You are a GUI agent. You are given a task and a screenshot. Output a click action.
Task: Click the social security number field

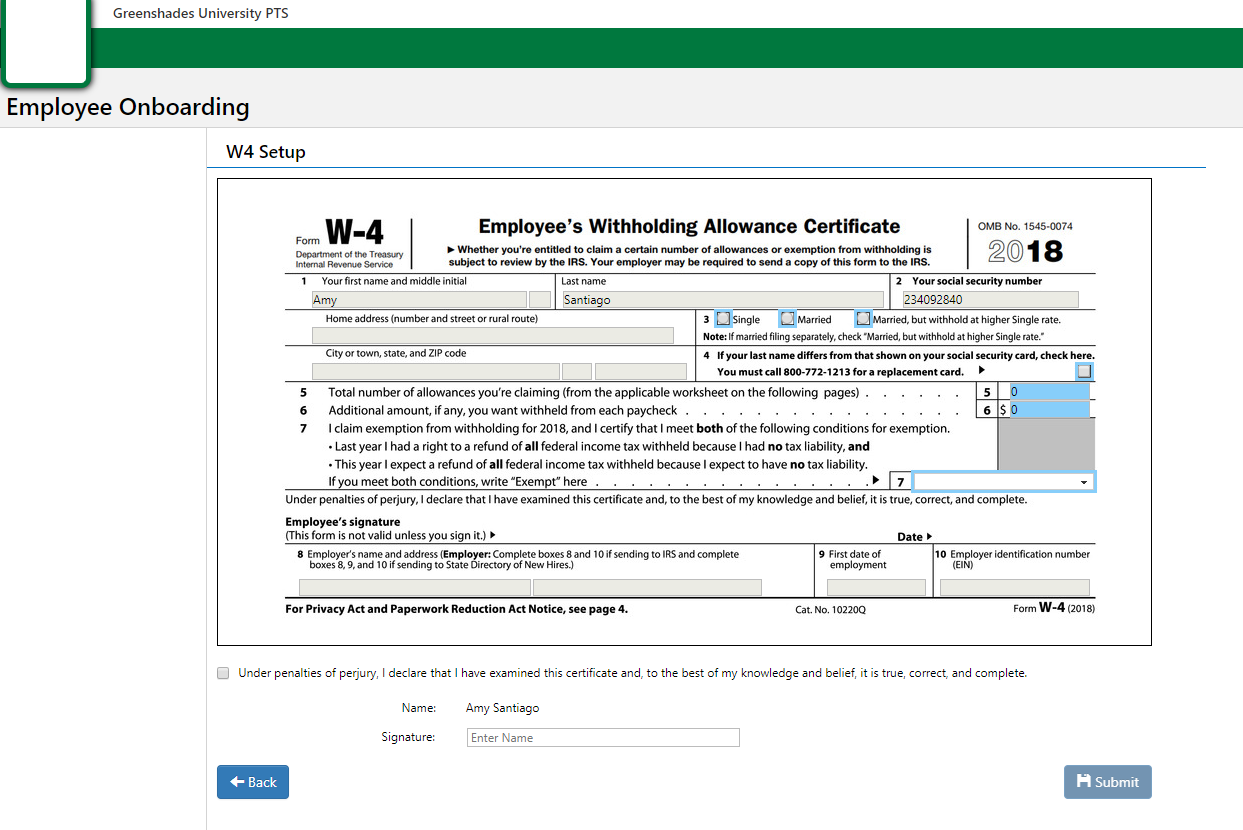pyautogui.click(x=990, y=299)
